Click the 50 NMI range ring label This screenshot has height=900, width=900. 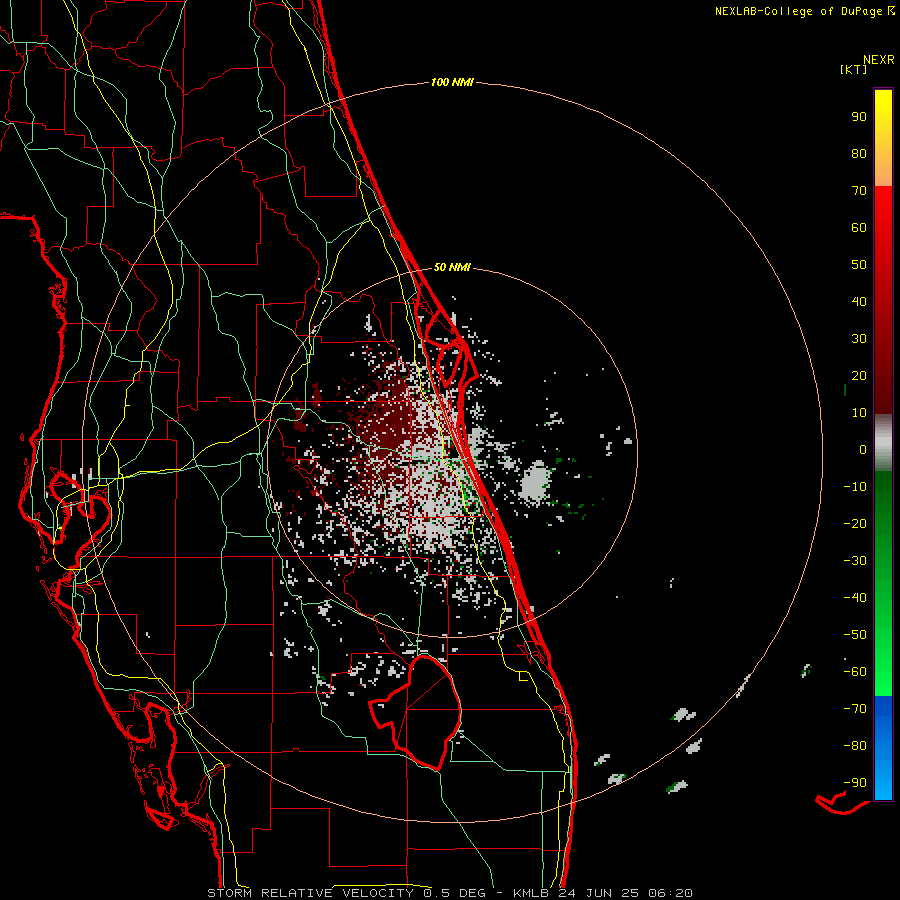(452, 267)
